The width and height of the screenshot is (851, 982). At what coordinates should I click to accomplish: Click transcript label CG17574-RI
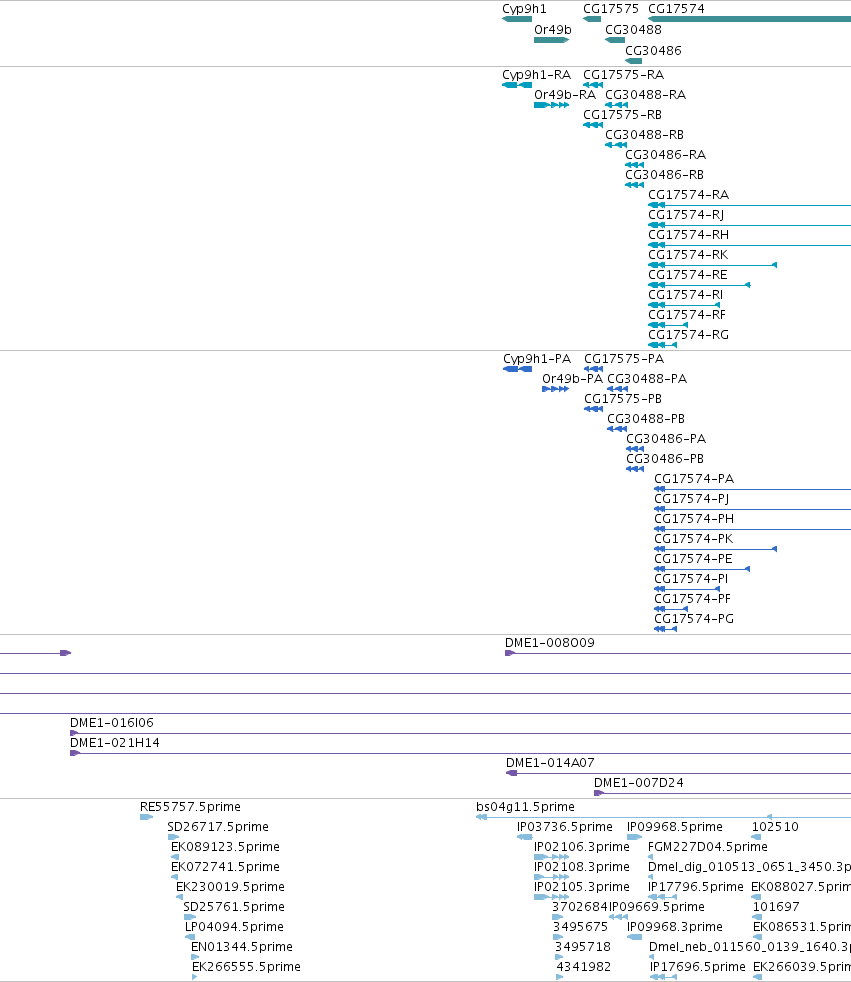686,295
